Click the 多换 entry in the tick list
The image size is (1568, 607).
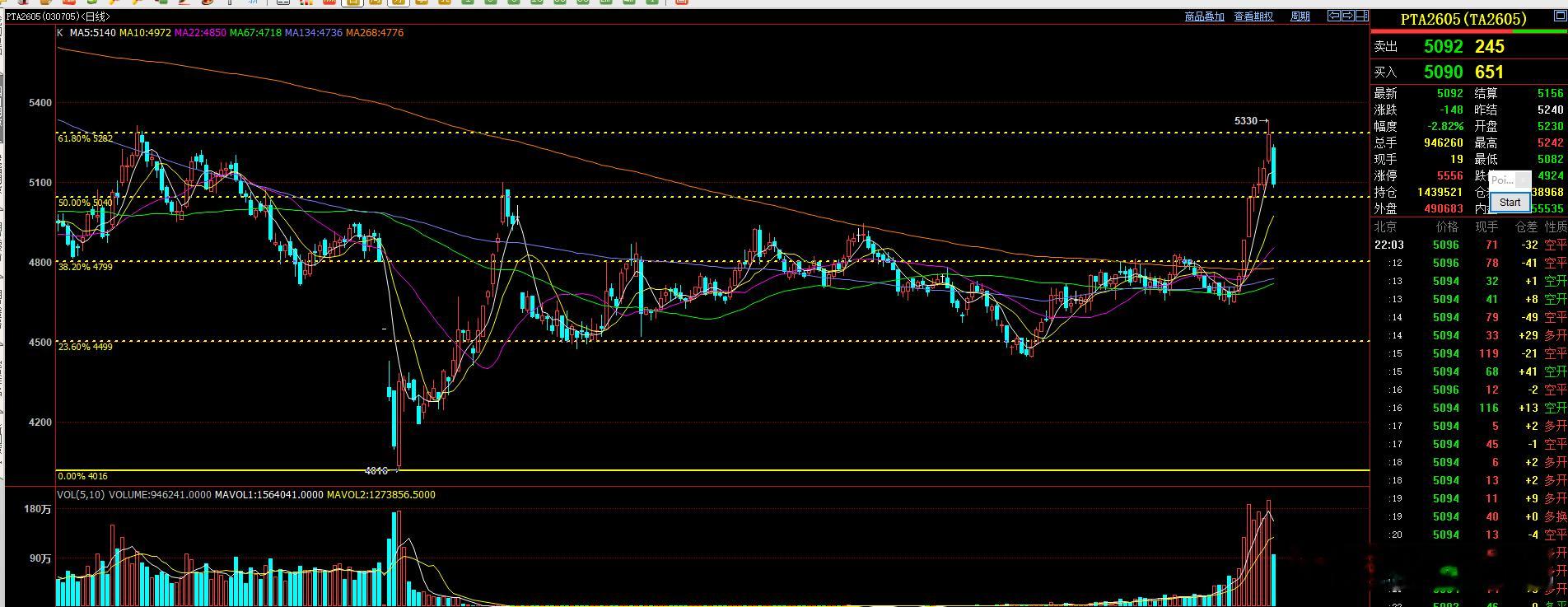coord(1556,516)
